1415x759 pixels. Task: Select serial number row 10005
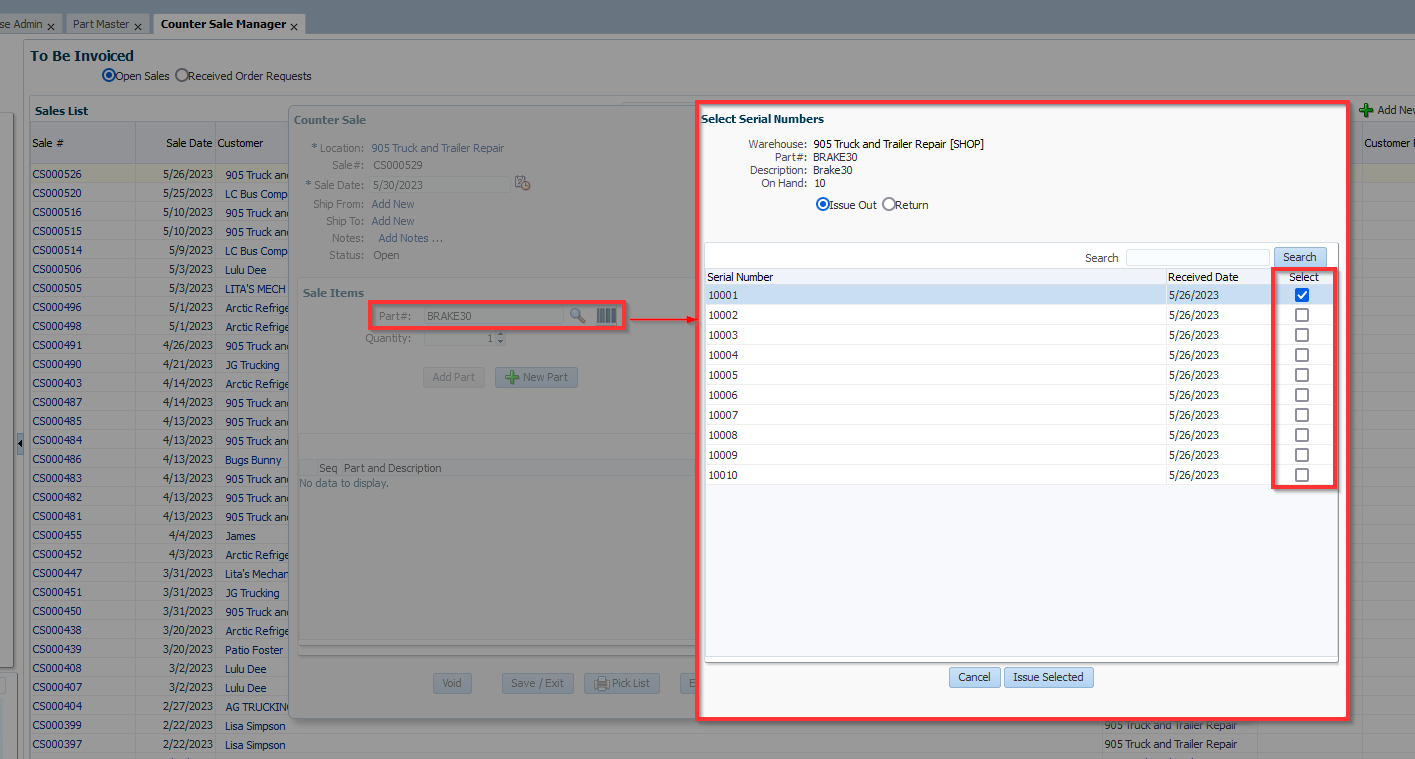[1021, 375]
